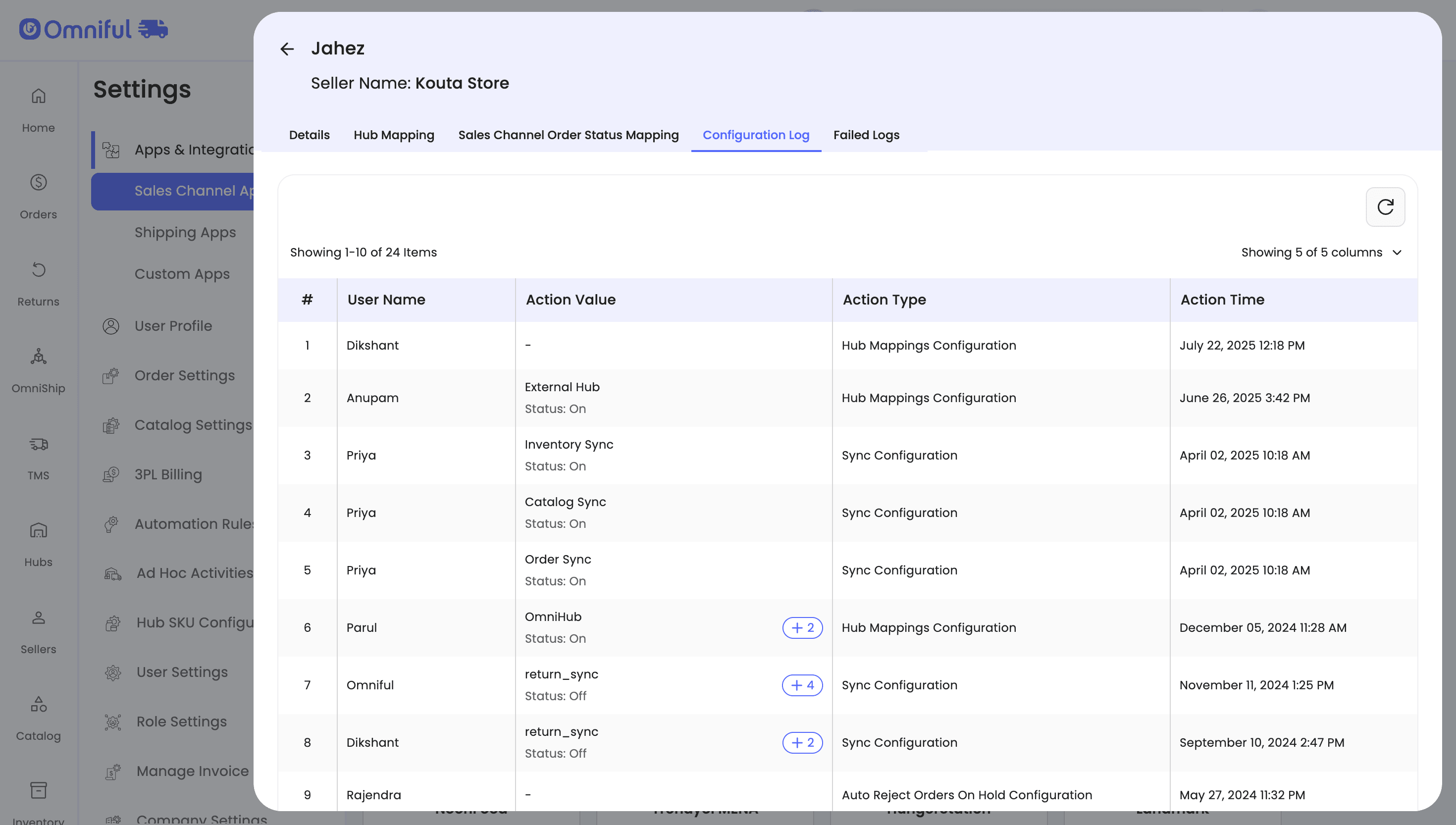
Task: Switch to the Failed Logs tab
Action: tap(866, 135)
